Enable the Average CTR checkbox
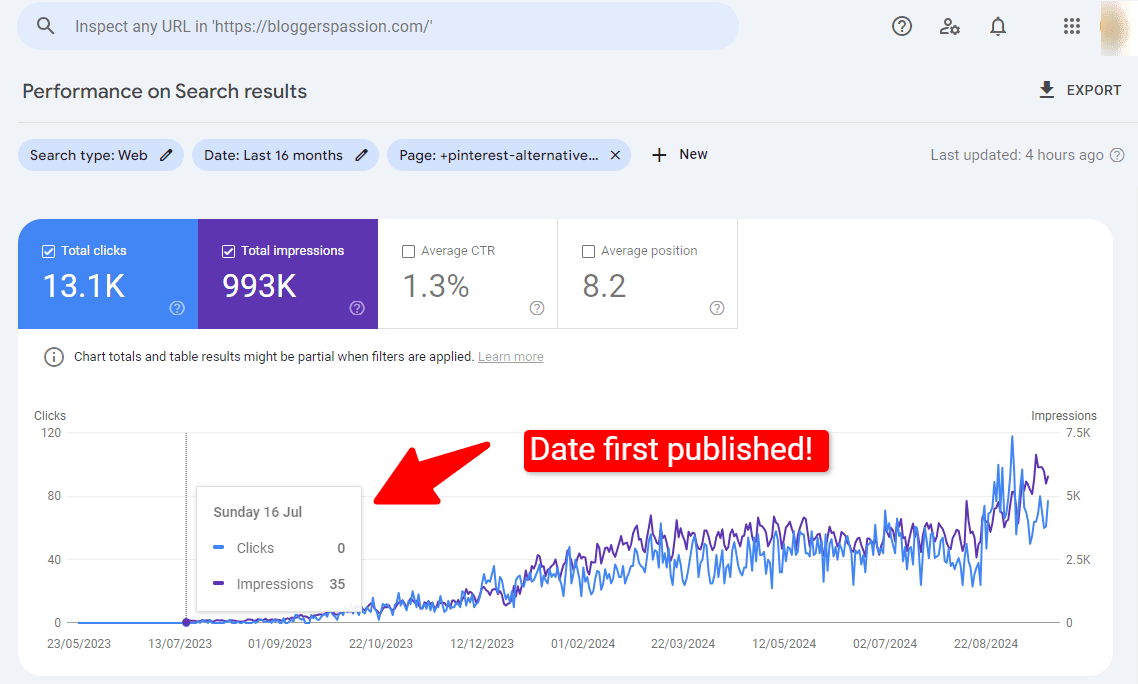 (x=408, y=251)
